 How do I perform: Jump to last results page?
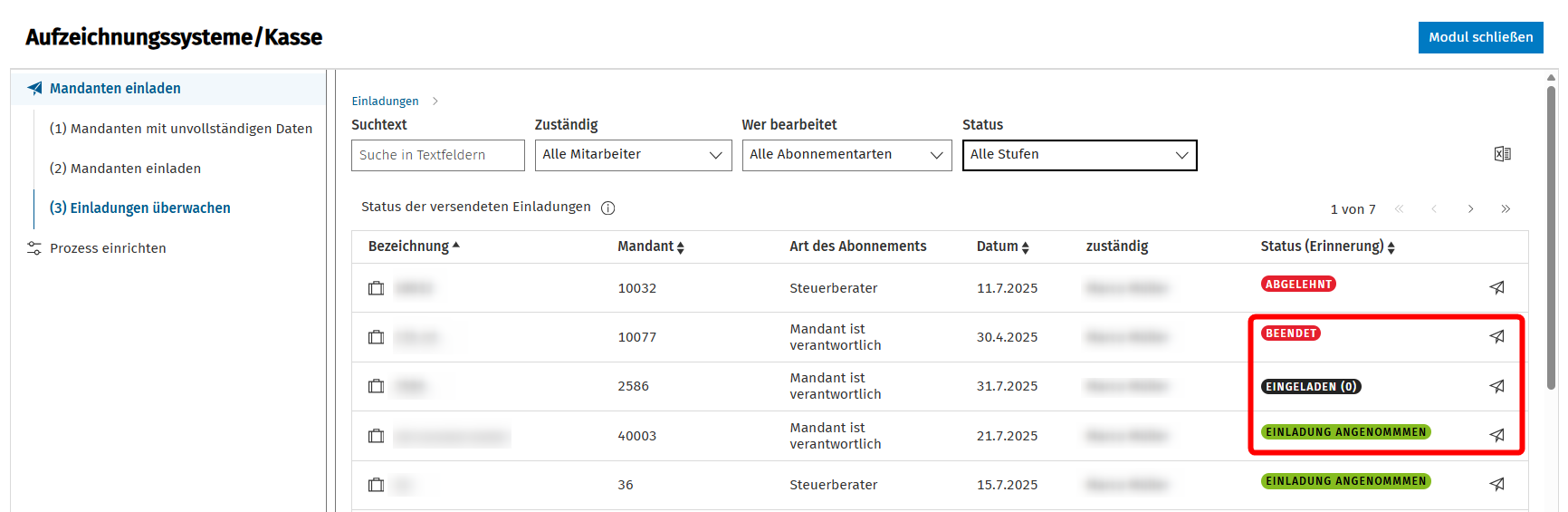point(1506,209)
